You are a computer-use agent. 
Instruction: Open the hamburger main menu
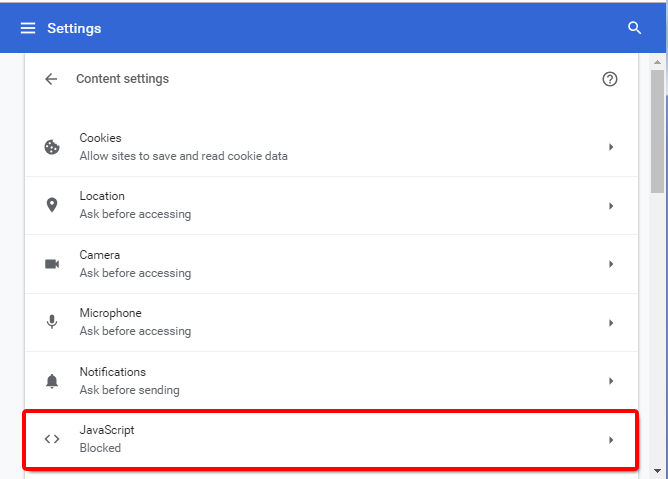(x=28, y=28)
